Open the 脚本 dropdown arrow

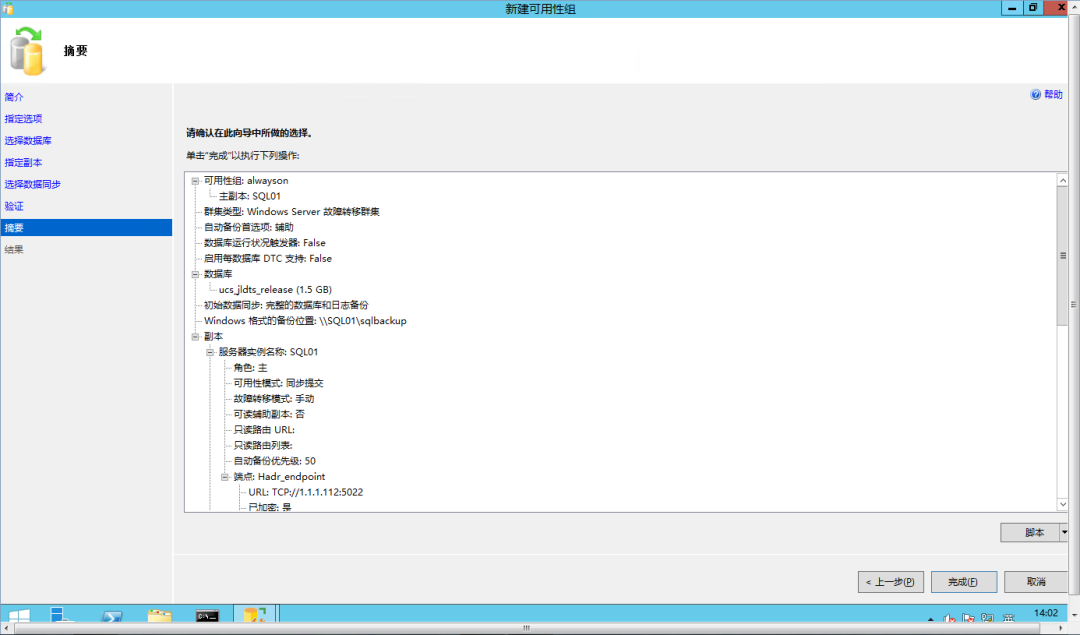[x=1064, y=532]
